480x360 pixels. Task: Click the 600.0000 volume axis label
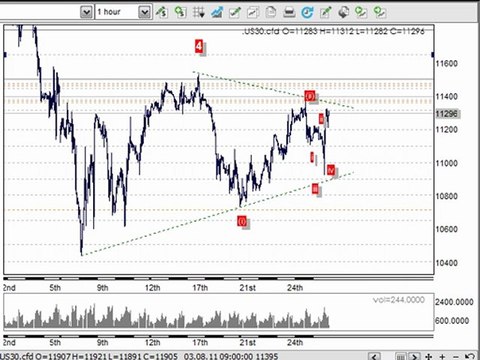453,321
